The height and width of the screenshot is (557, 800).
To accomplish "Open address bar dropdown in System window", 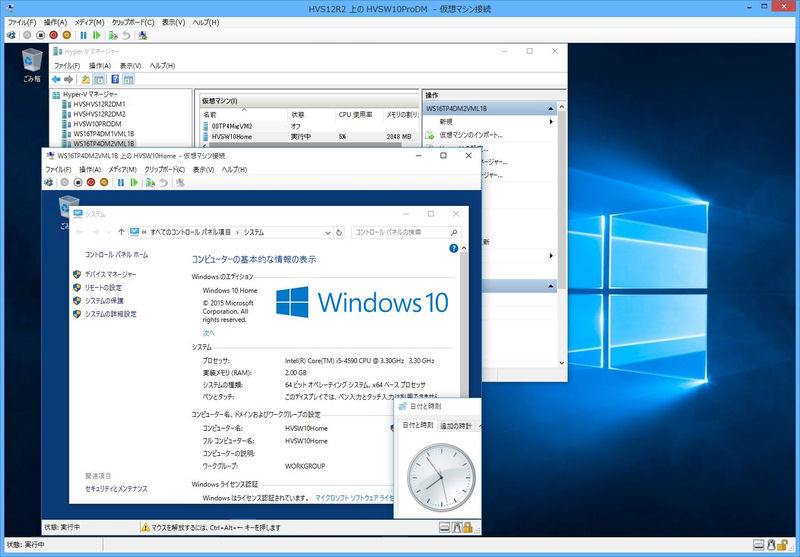I will click(328, 232).
